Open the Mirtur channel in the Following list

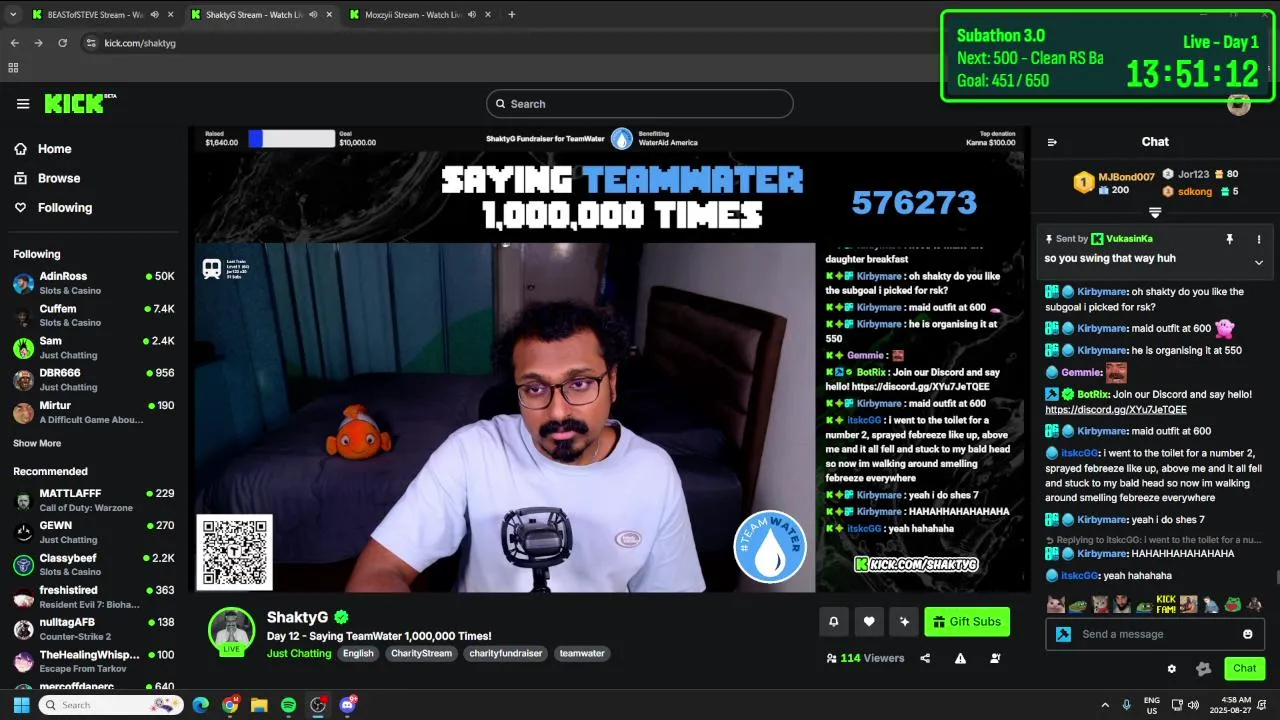pyautogui.click(x=94, y=412)
